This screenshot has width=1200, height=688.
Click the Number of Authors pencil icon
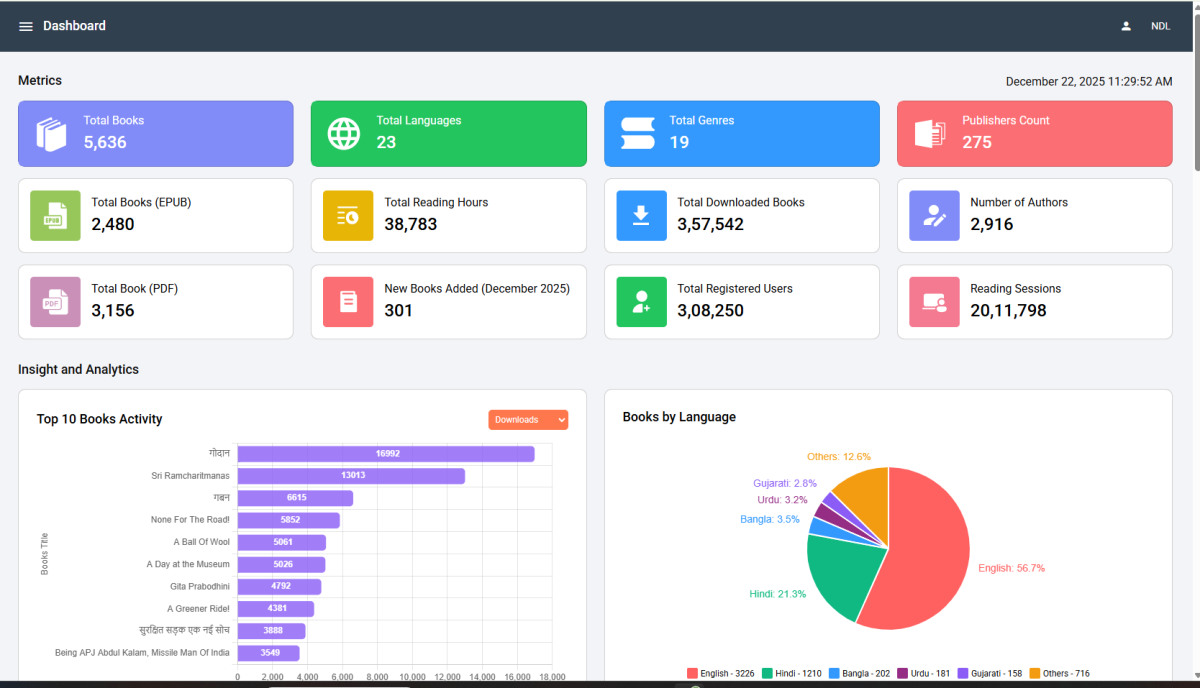pyautogui.click(x=934, y=216)
